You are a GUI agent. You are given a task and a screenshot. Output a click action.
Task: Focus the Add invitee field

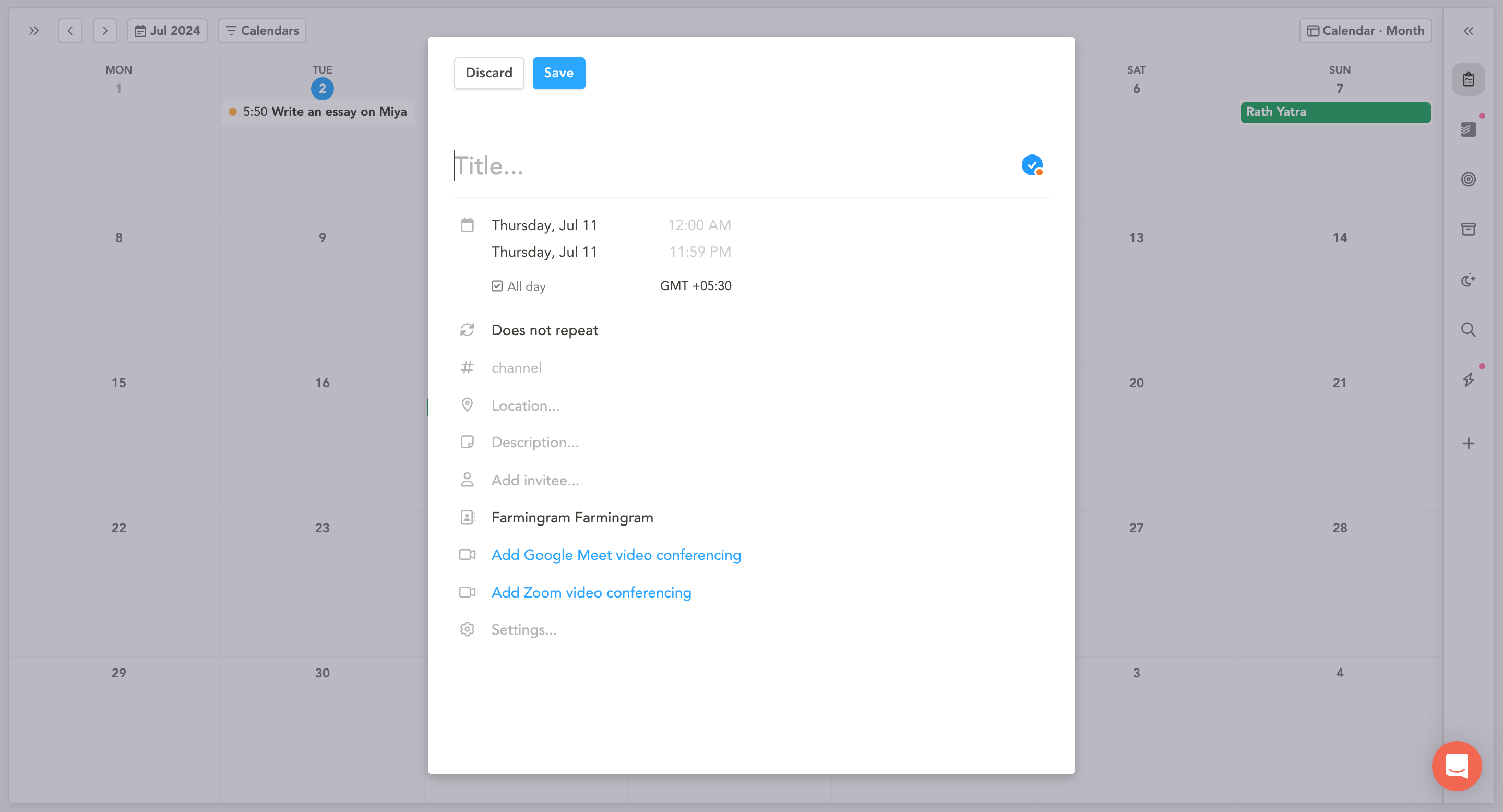coord(535,480)
